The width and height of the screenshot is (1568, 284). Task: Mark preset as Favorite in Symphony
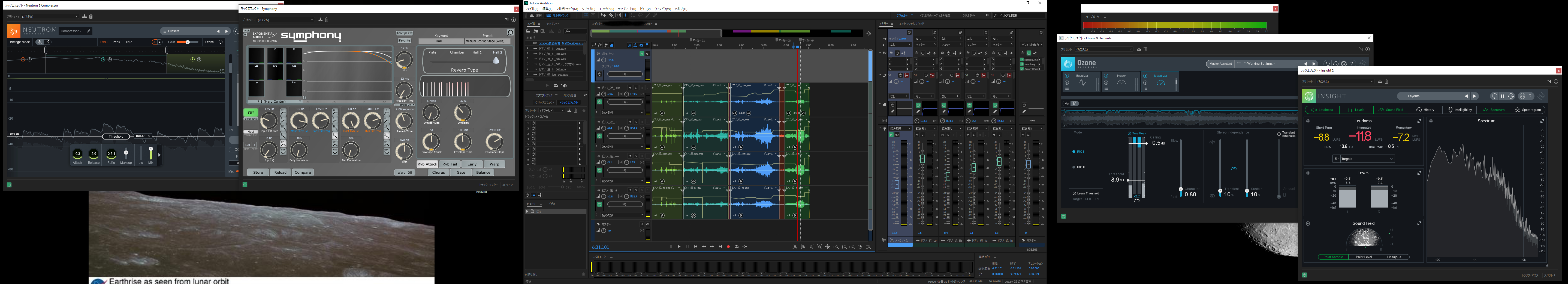coord(404,40)
